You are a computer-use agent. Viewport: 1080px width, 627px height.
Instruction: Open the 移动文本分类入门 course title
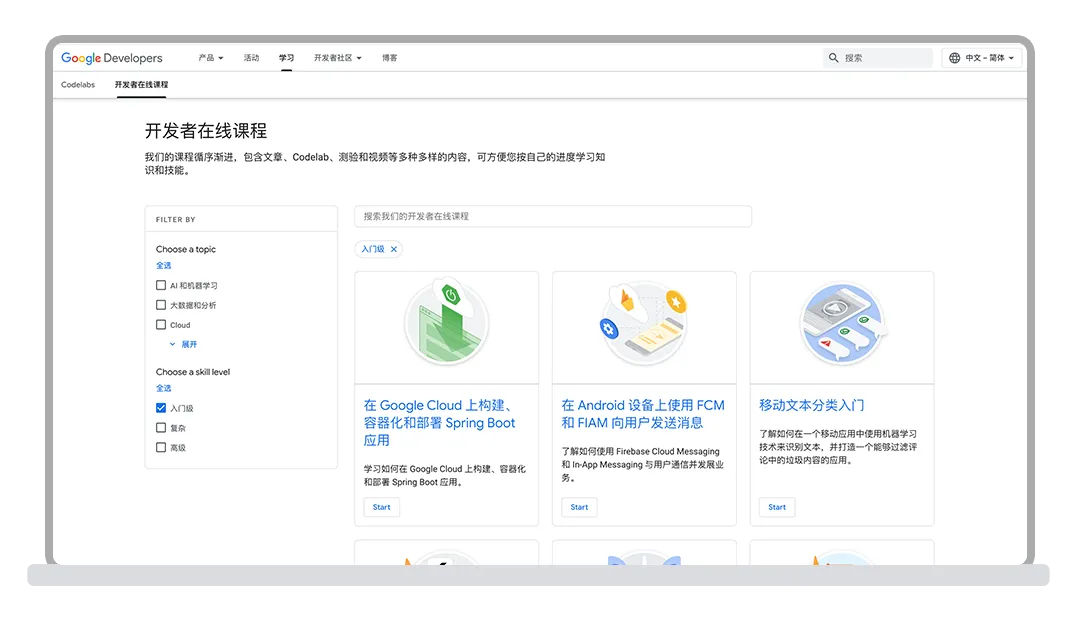point(811,405)
